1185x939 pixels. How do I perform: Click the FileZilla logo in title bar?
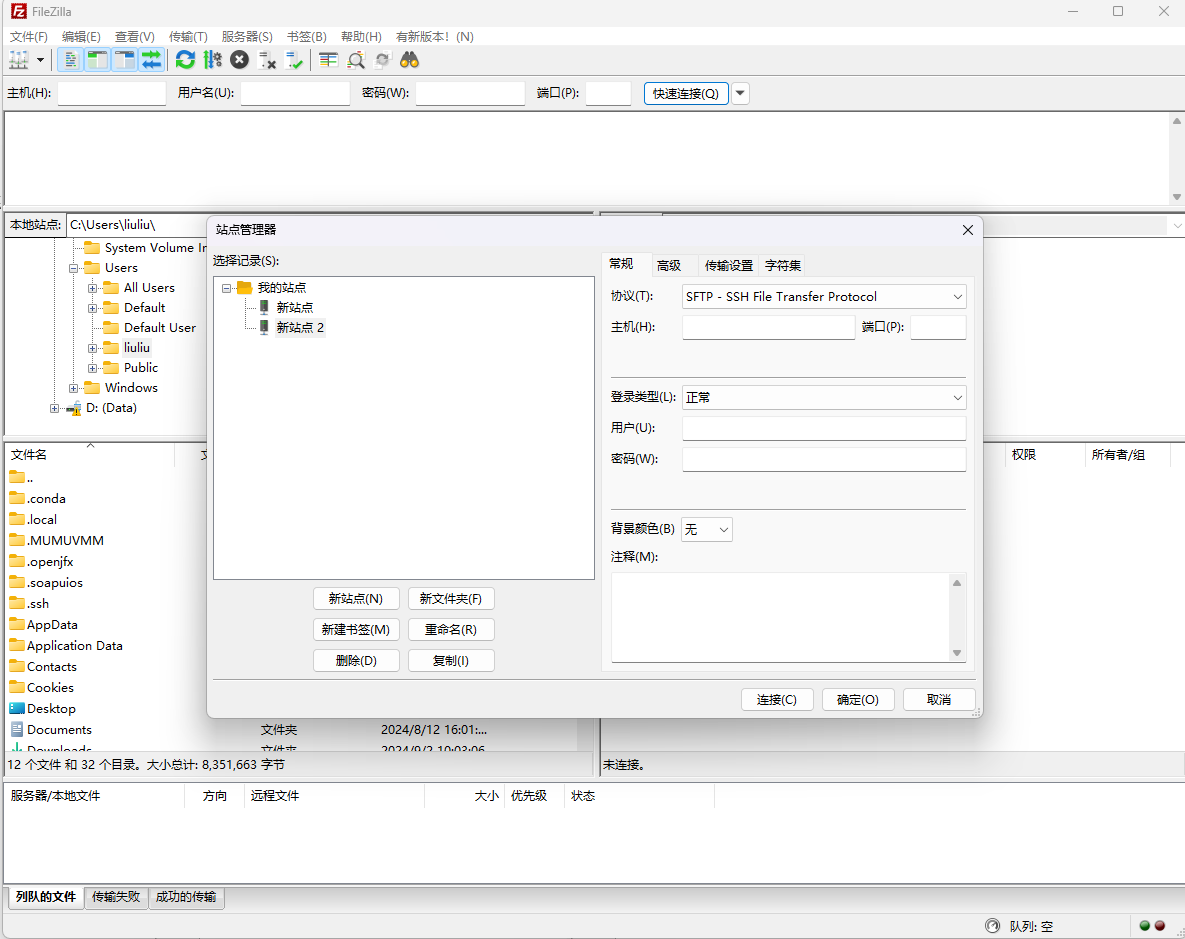pos(19,11)
